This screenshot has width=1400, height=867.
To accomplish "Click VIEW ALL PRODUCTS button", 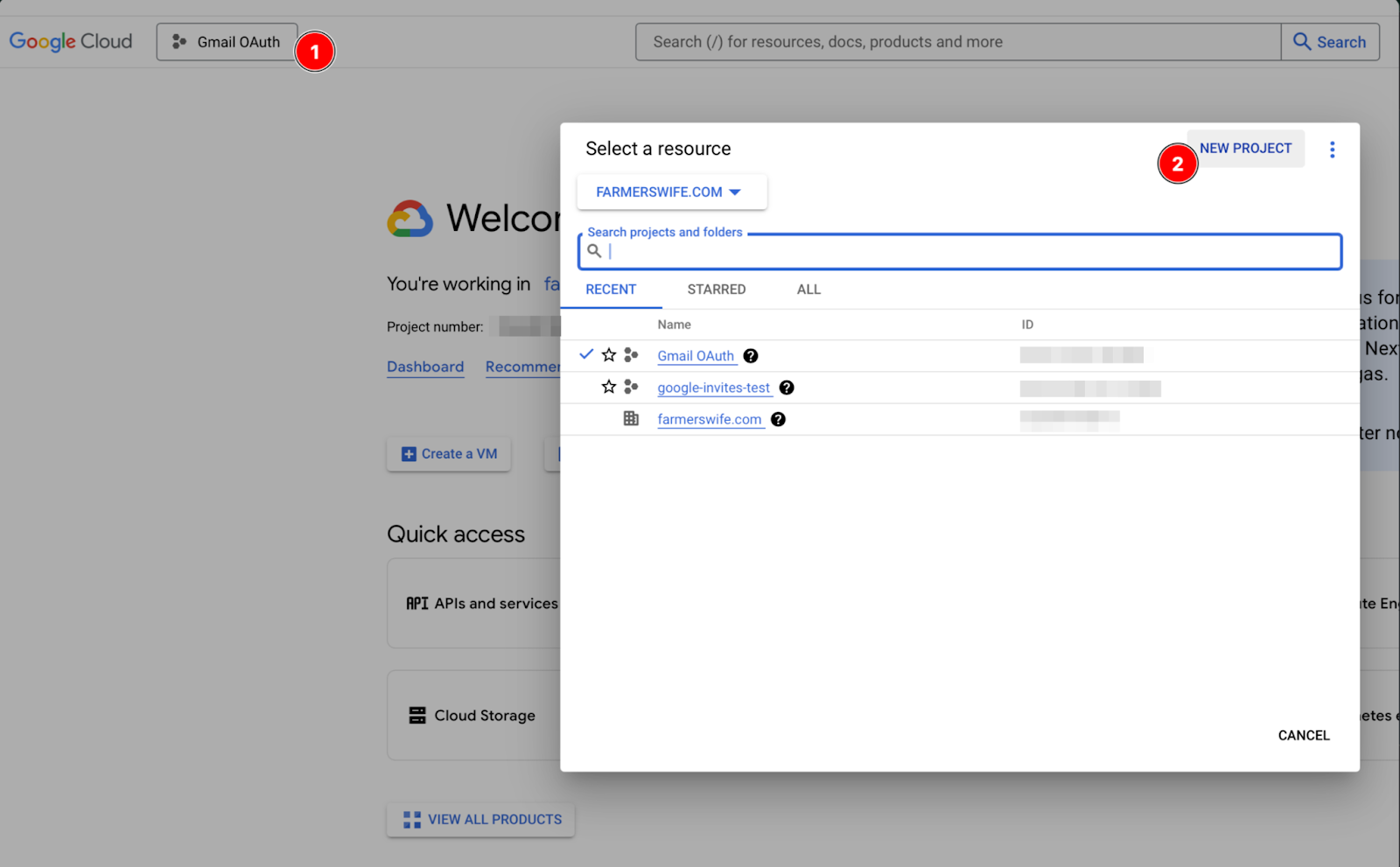I will pos(481,820).
